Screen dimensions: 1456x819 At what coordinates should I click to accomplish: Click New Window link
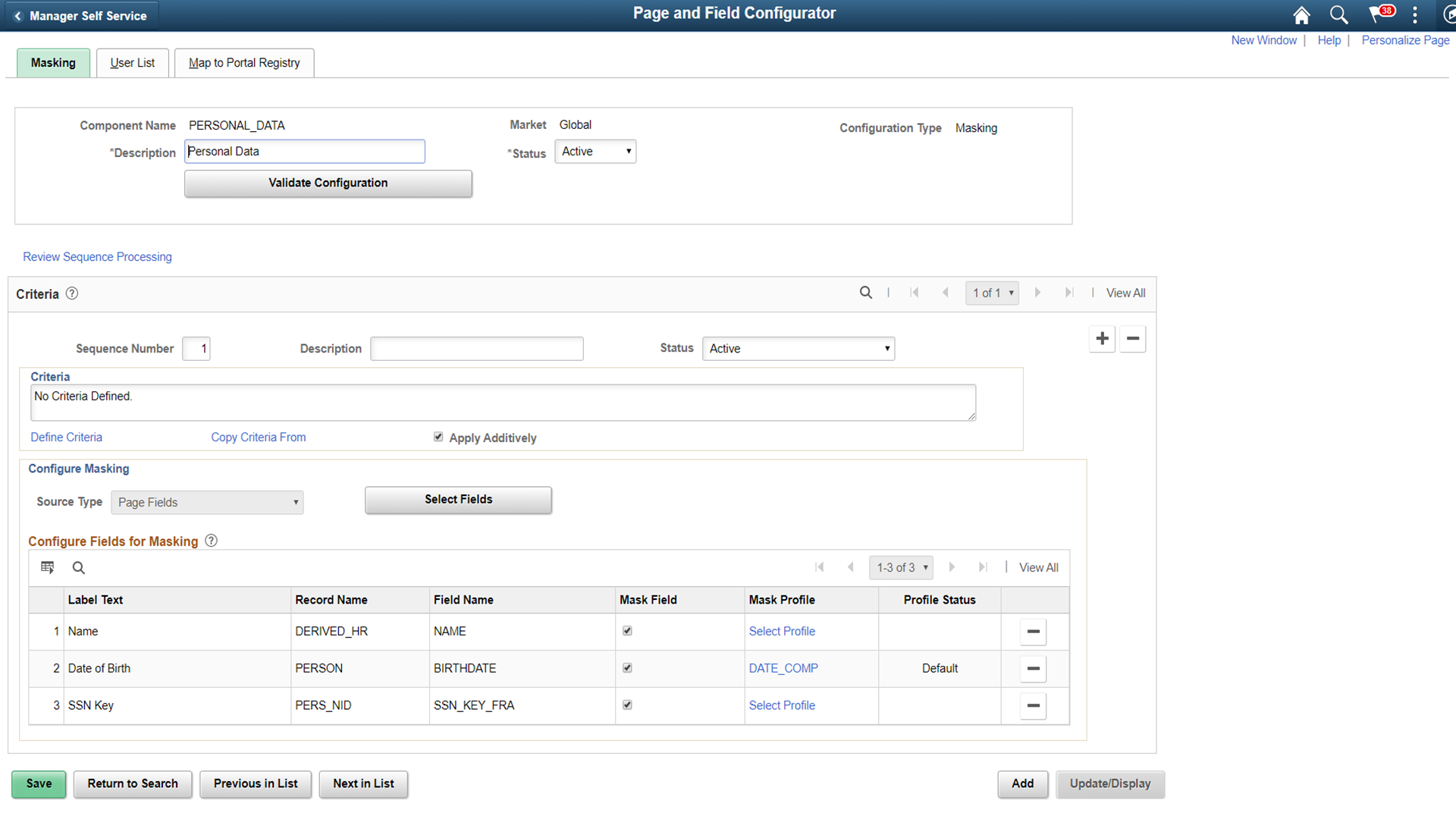[1263, 40]
